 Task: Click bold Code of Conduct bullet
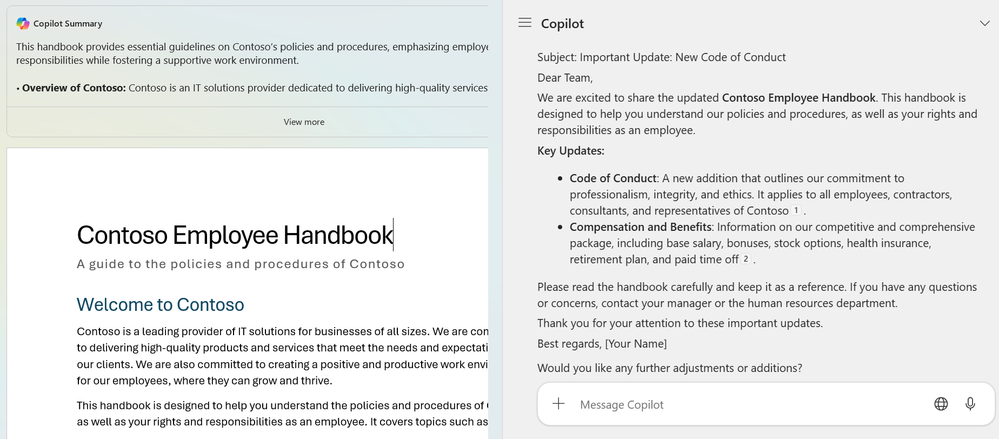(613, 178)
